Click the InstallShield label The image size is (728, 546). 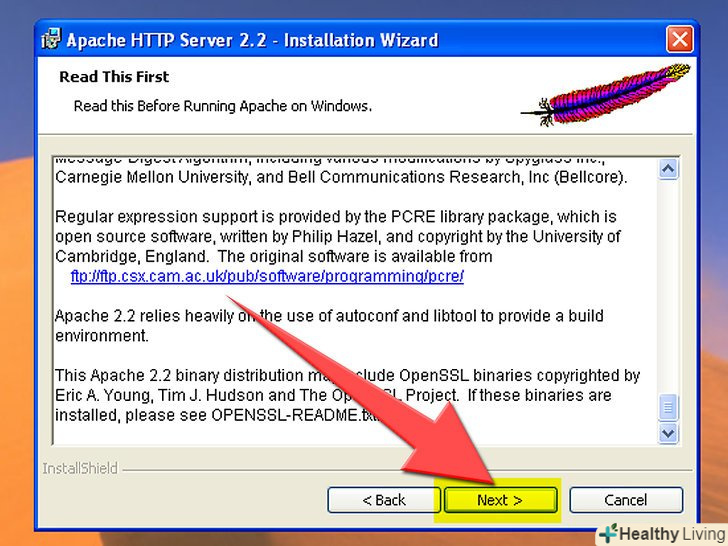(x=80, y=468)
